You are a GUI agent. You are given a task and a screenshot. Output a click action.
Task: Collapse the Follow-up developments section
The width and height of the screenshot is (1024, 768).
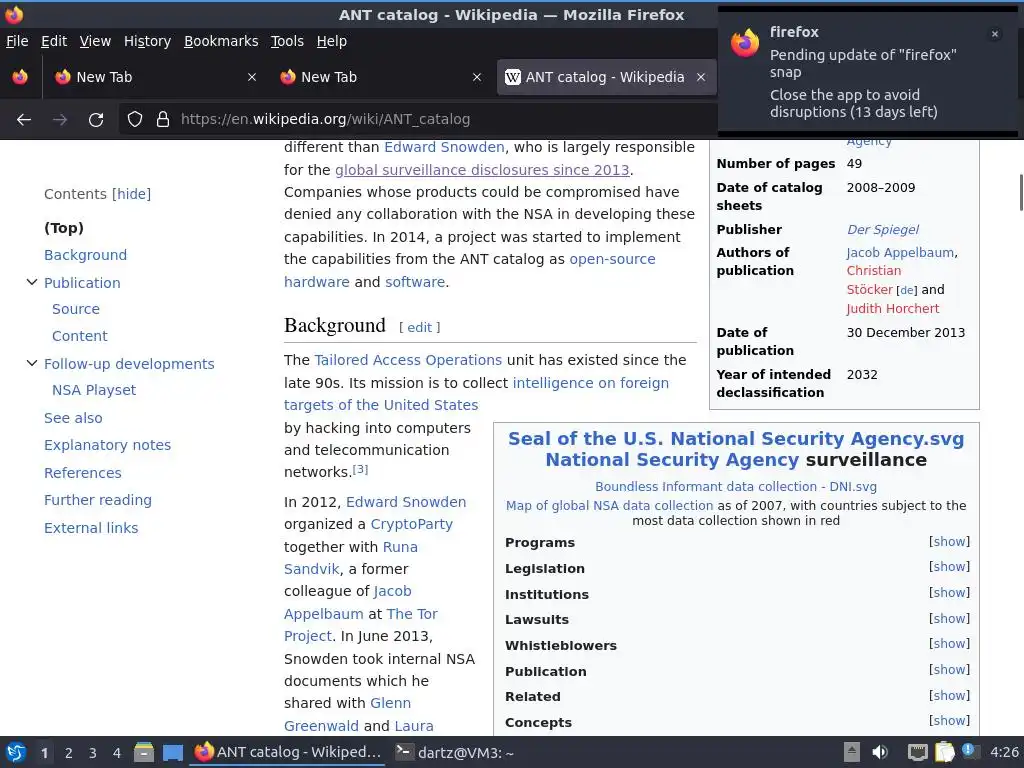[31, 363]
